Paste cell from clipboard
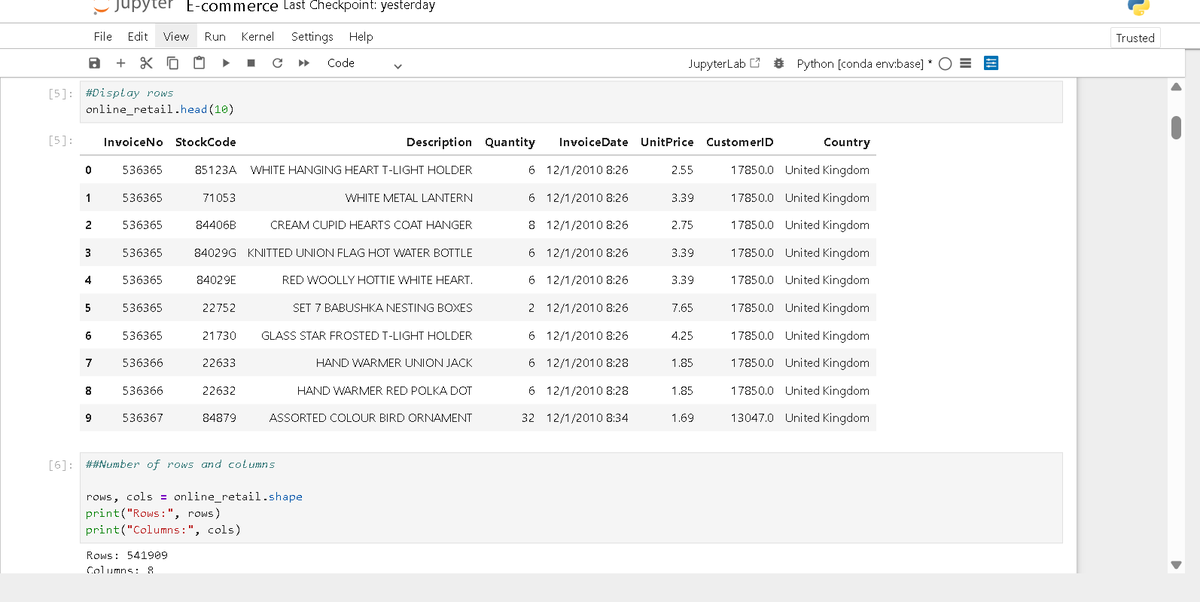1200x602 pixels. 199,63
